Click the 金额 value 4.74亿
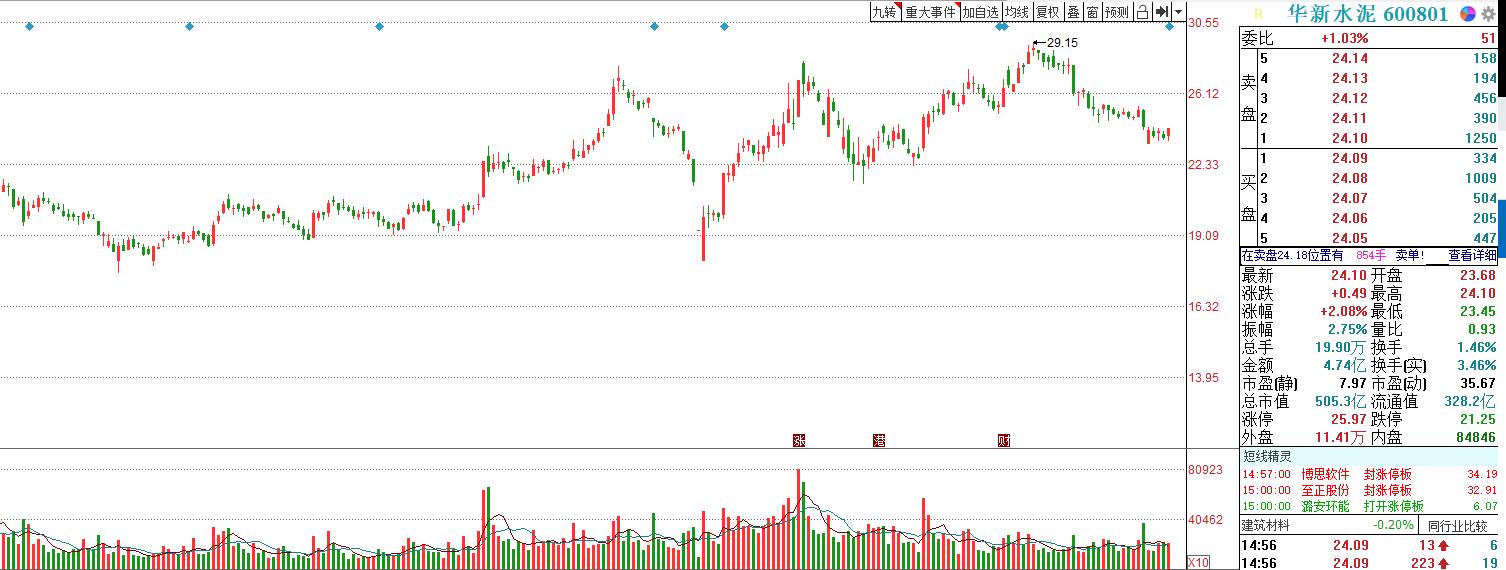The height and width of the screenshot is (570, 1506). click(x=1345, y=365)
